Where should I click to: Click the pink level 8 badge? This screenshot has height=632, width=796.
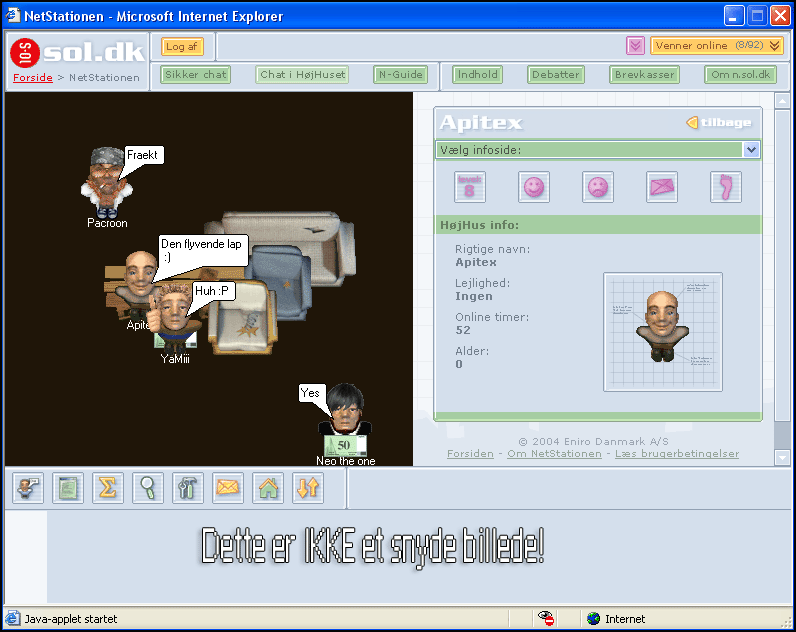(x=470, y=187)
